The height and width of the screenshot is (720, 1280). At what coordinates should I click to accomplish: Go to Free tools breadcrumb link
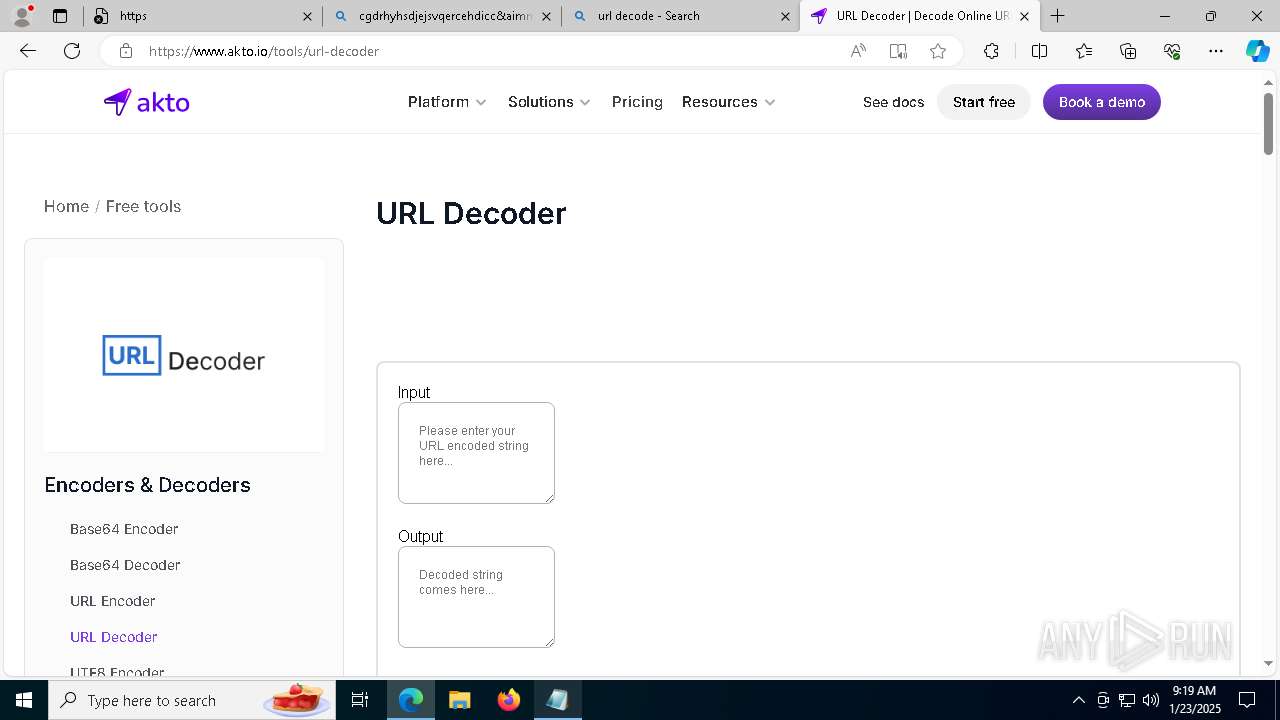(x=143, y=206)
